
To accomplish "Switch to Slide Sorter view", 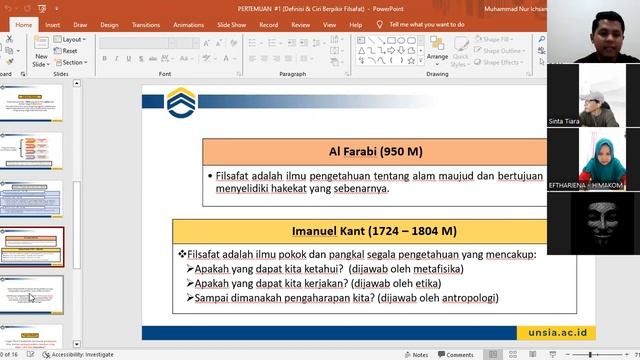I will point(513,354).
